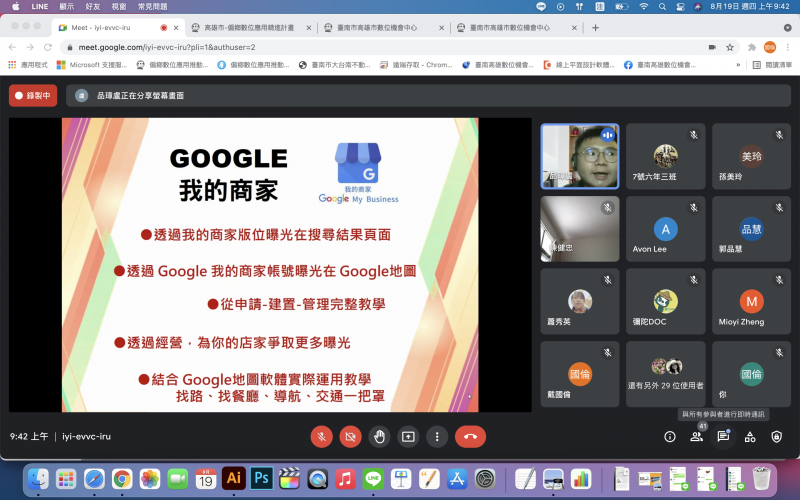Show the participants list icon
The width and height of the screenshot is (800, 500).
click(696, 437)
